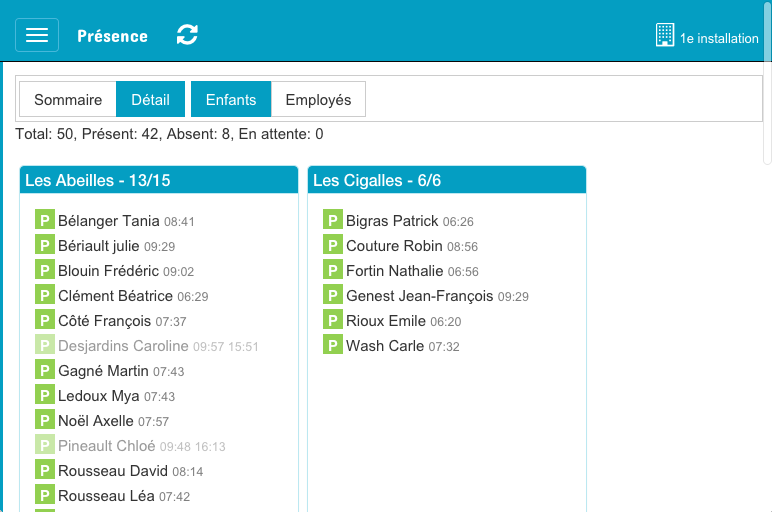This screenshot has width=772, height=512.
Task: Switch to the Sommaire view
Action: point(68,100)
